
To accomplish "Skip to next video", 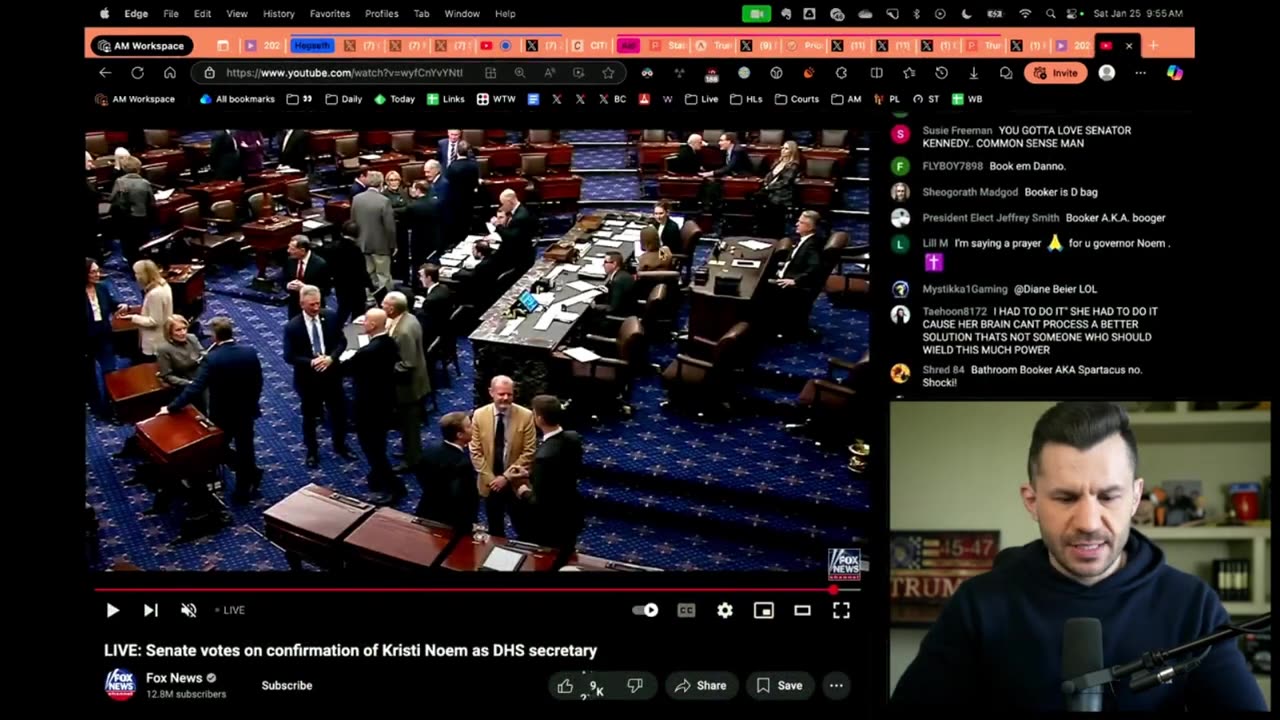I will pos(150,610).
